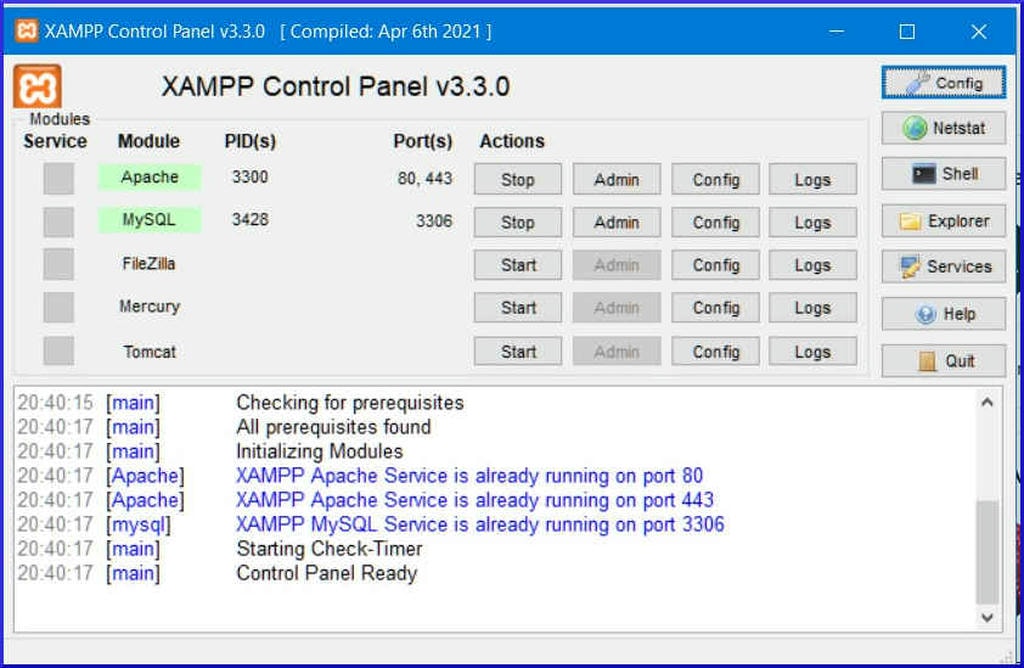This screenshot has height=668, width=1024.
Task: Toggle MySQL service install checkbox
Action: pyautogui.click(x=58, y=222)
